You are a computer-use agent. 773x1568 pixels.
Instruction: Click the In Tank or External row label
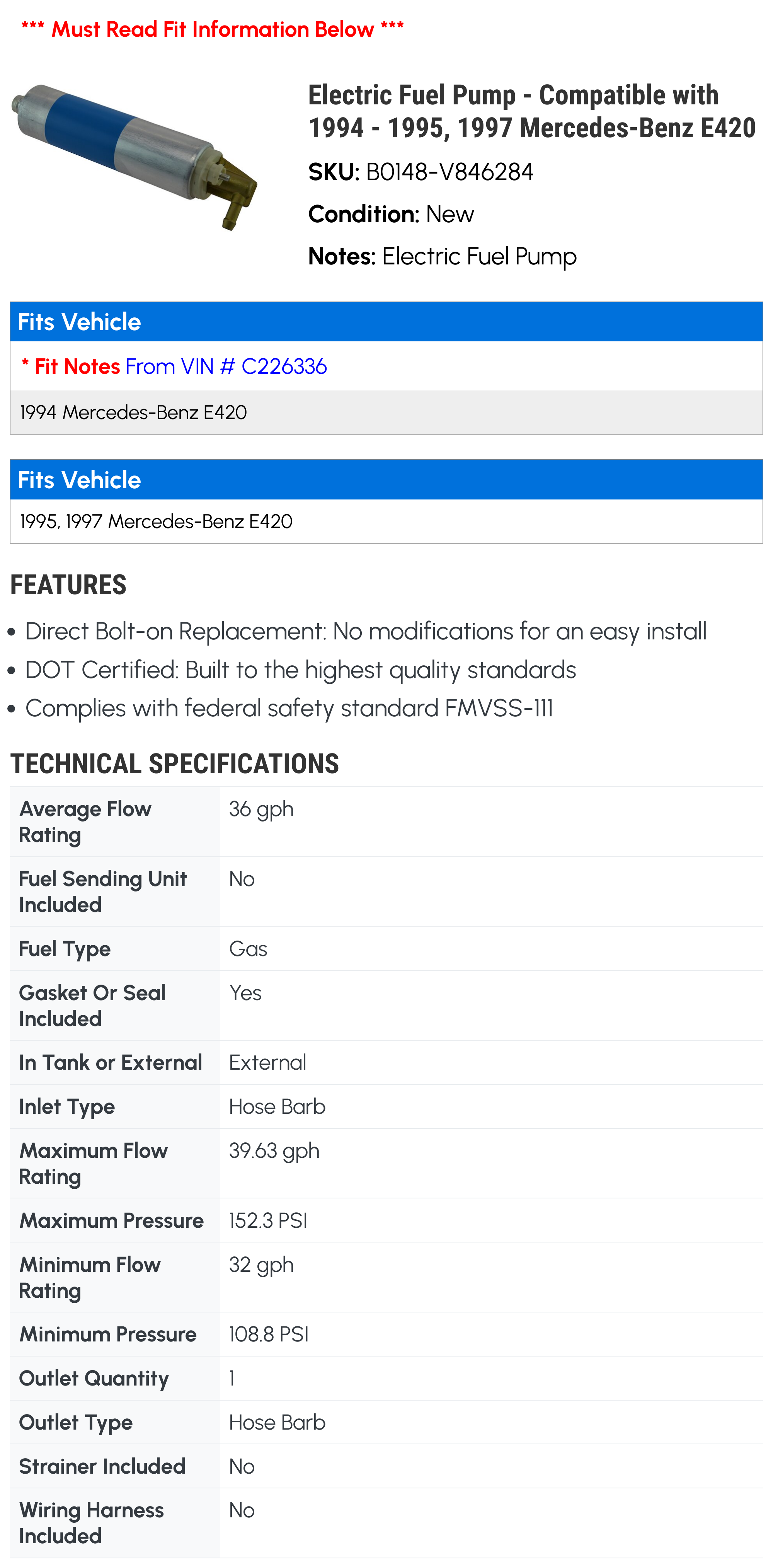pos(111,1063)
